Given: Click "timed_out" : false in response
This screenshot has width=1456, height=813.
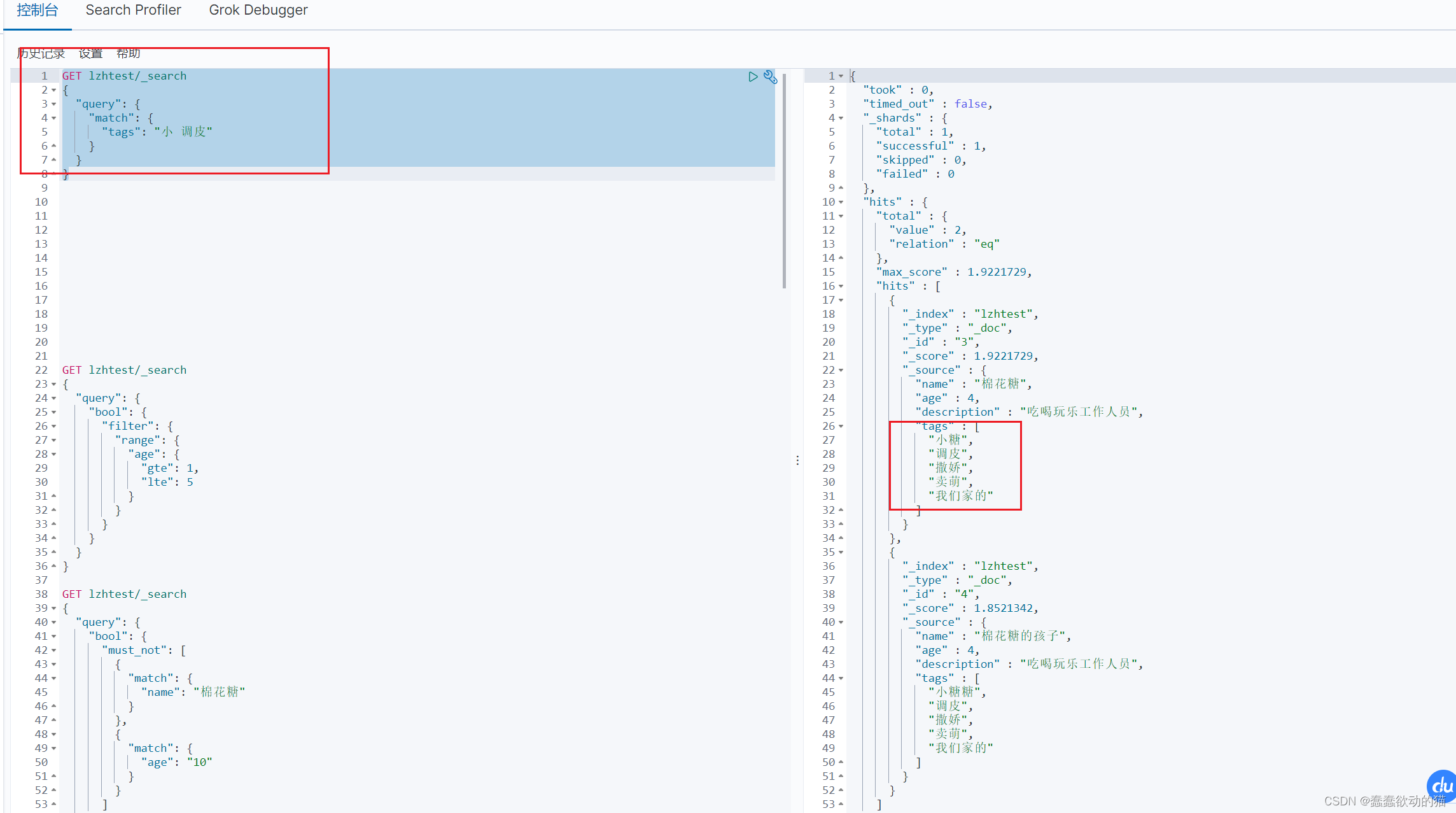Looking at the screenshot, I should point(928,104).
